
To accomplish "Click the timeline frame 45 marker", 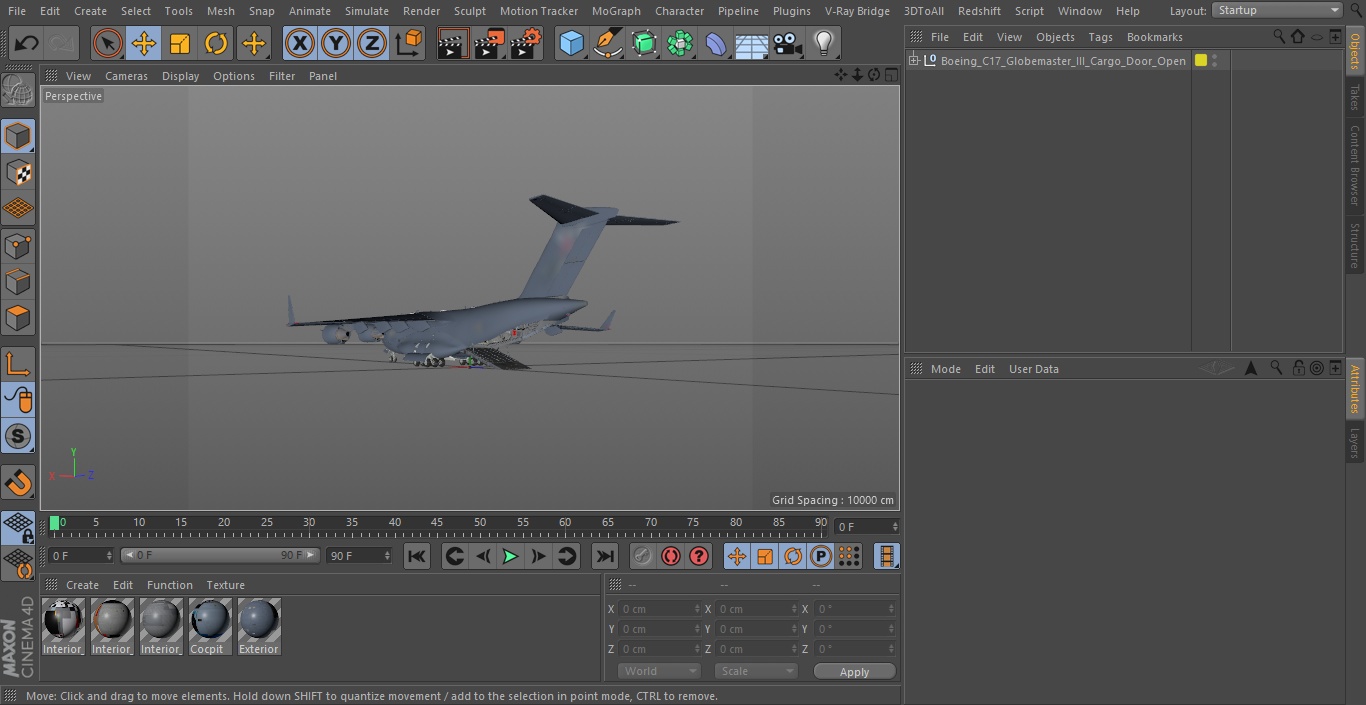I will [437, 523].
